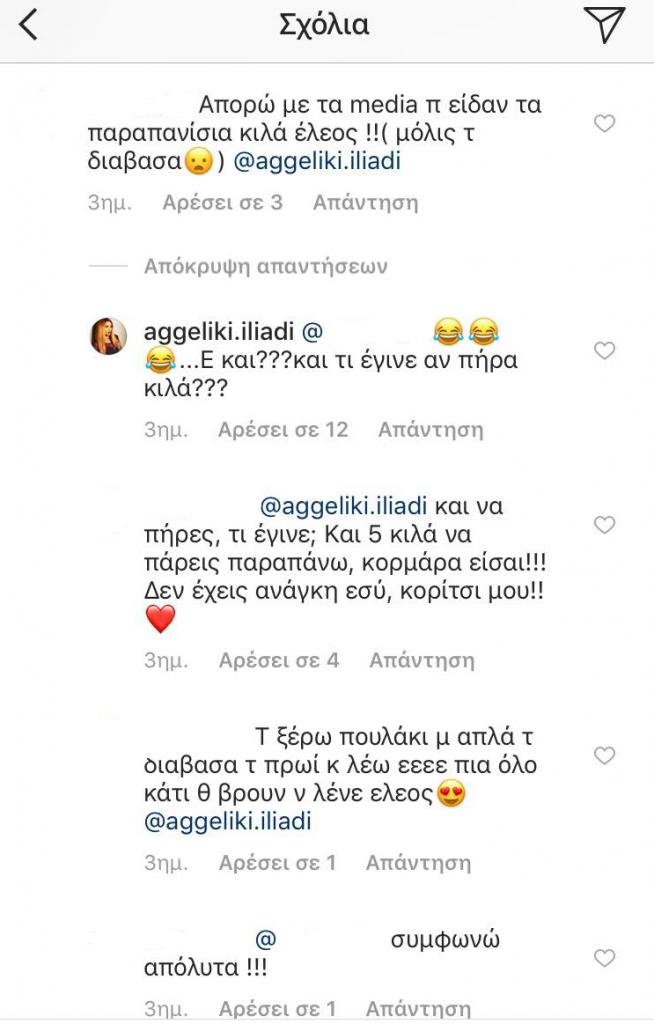Toggle the like heart on aggeliki.iliadi's reply
The image size is (654, 1024).
pyautogui.click(x=604, y=351)
